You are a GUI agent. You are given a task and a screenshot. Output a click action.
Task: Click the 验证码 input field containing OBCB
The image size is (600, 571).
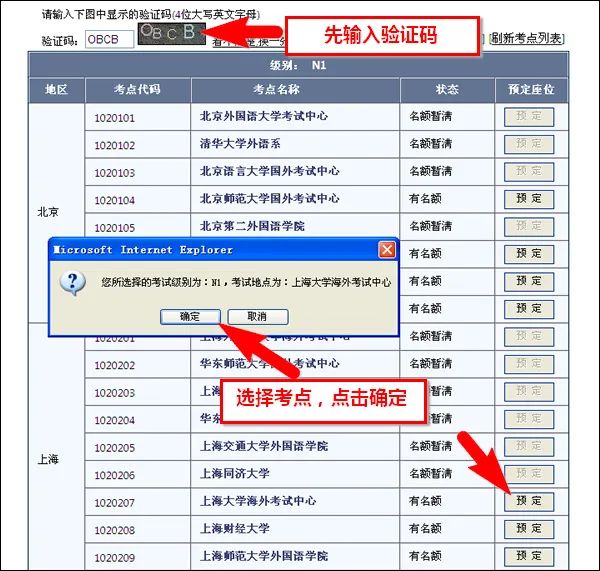click(x=109, y=39)
